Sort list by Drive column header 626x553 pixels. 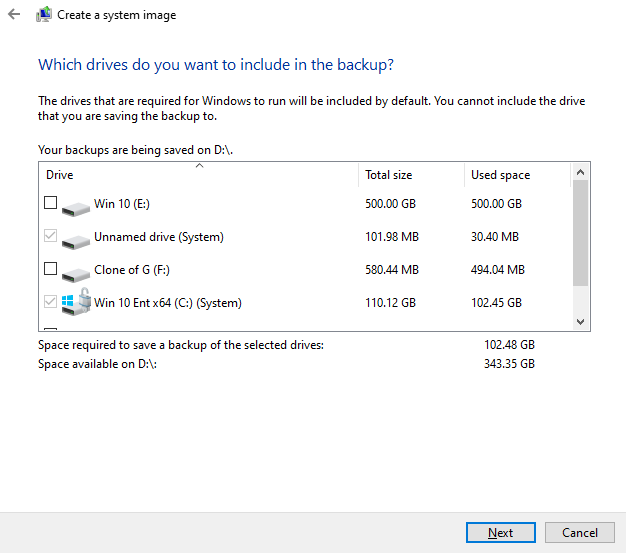pos(198,175)
